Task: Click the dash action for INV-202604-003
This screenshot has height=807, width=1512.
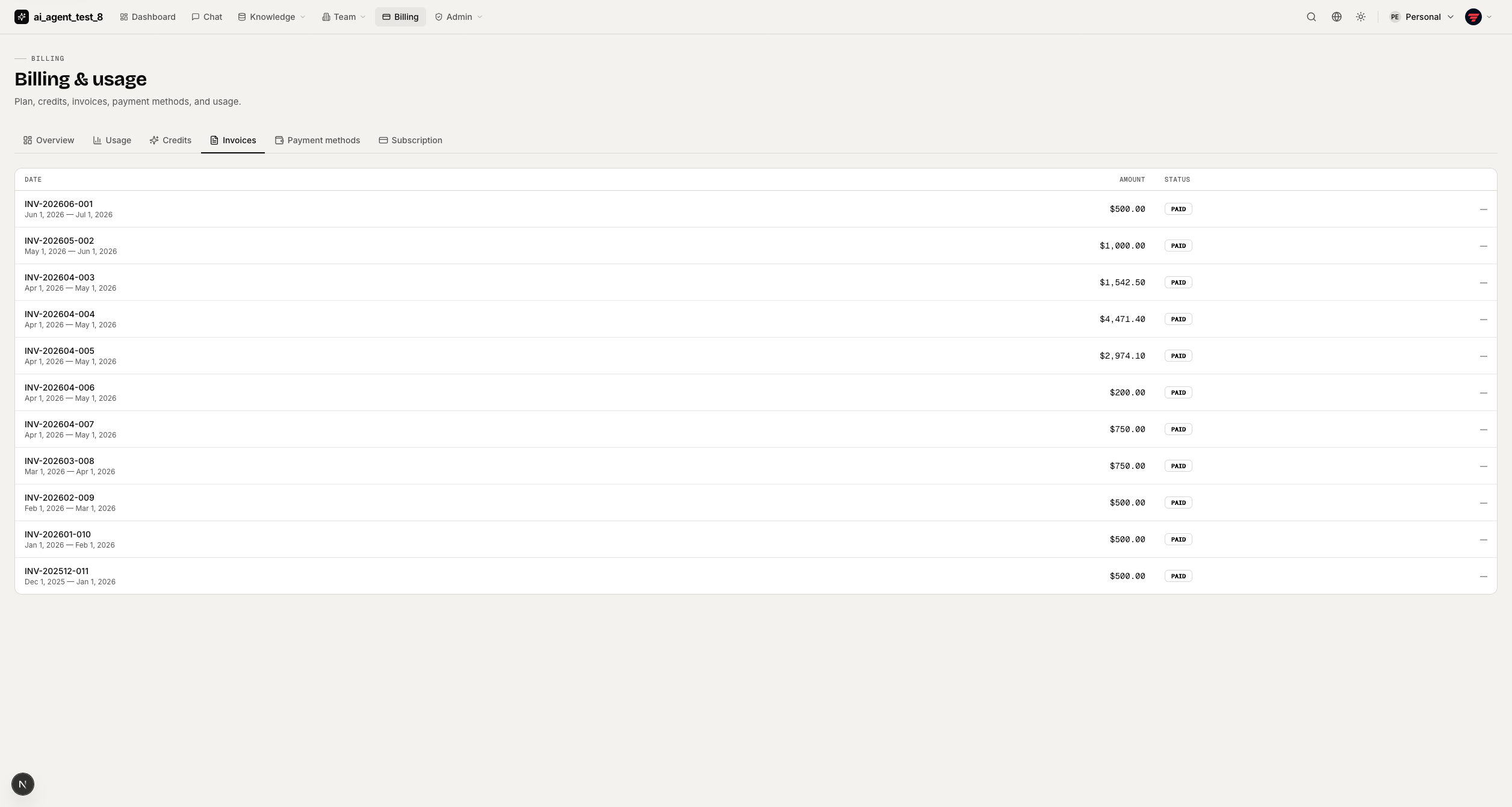Action: (1483, 283)
